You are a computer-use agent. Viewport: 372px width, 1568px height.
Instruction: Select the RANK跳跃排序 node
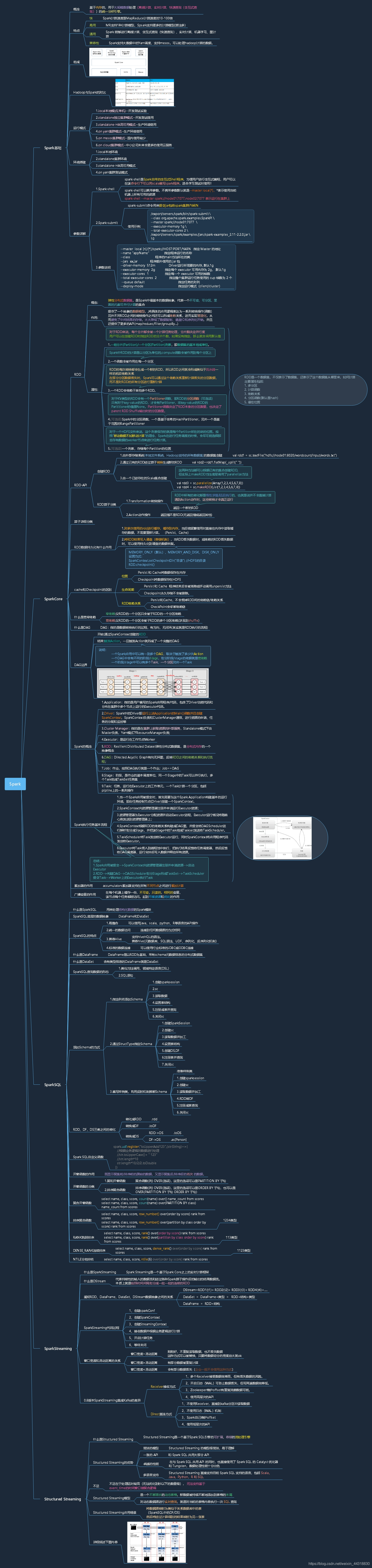coord(84,1237)
